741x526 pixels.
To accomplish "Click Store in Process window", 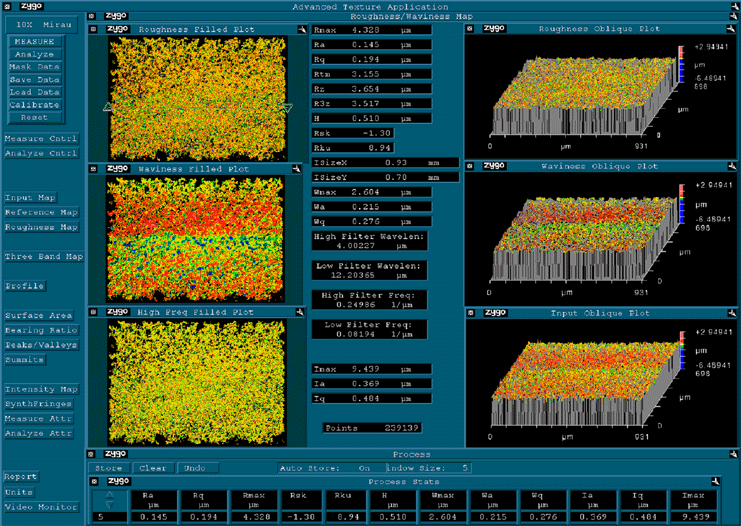I will (109, 468).
